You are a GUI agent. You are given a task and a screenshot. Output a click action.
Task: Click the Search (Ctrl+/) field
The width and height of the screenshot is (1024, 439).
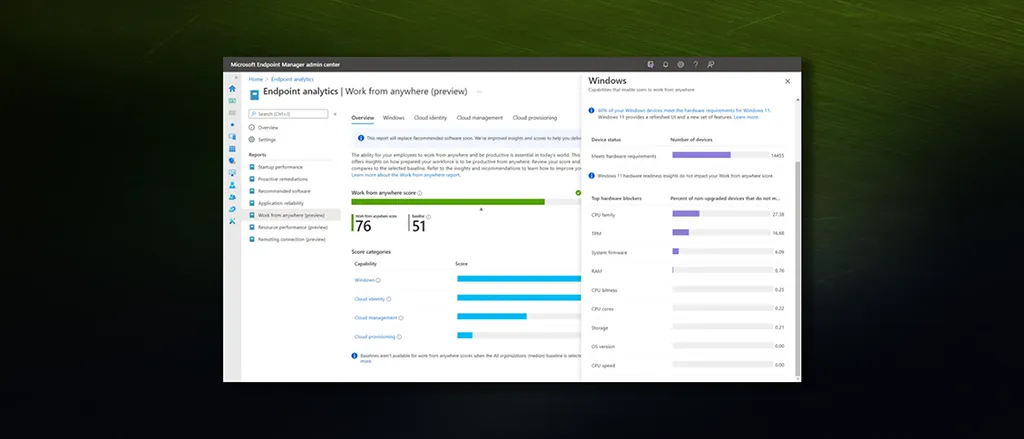[288, 114]
